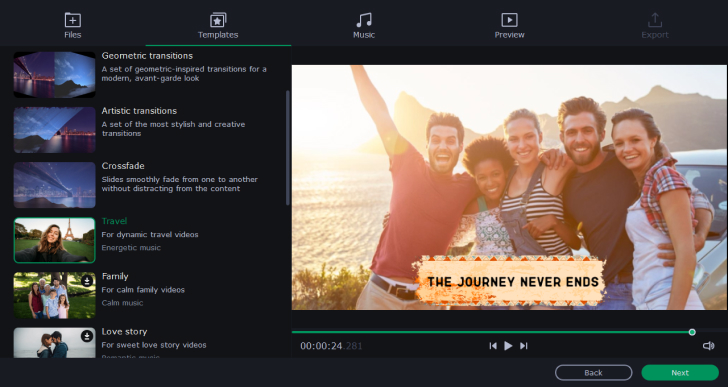Click the 'Love story' title text
The height and width of the screenshot is (387, 728).
(x=124, y=332)
